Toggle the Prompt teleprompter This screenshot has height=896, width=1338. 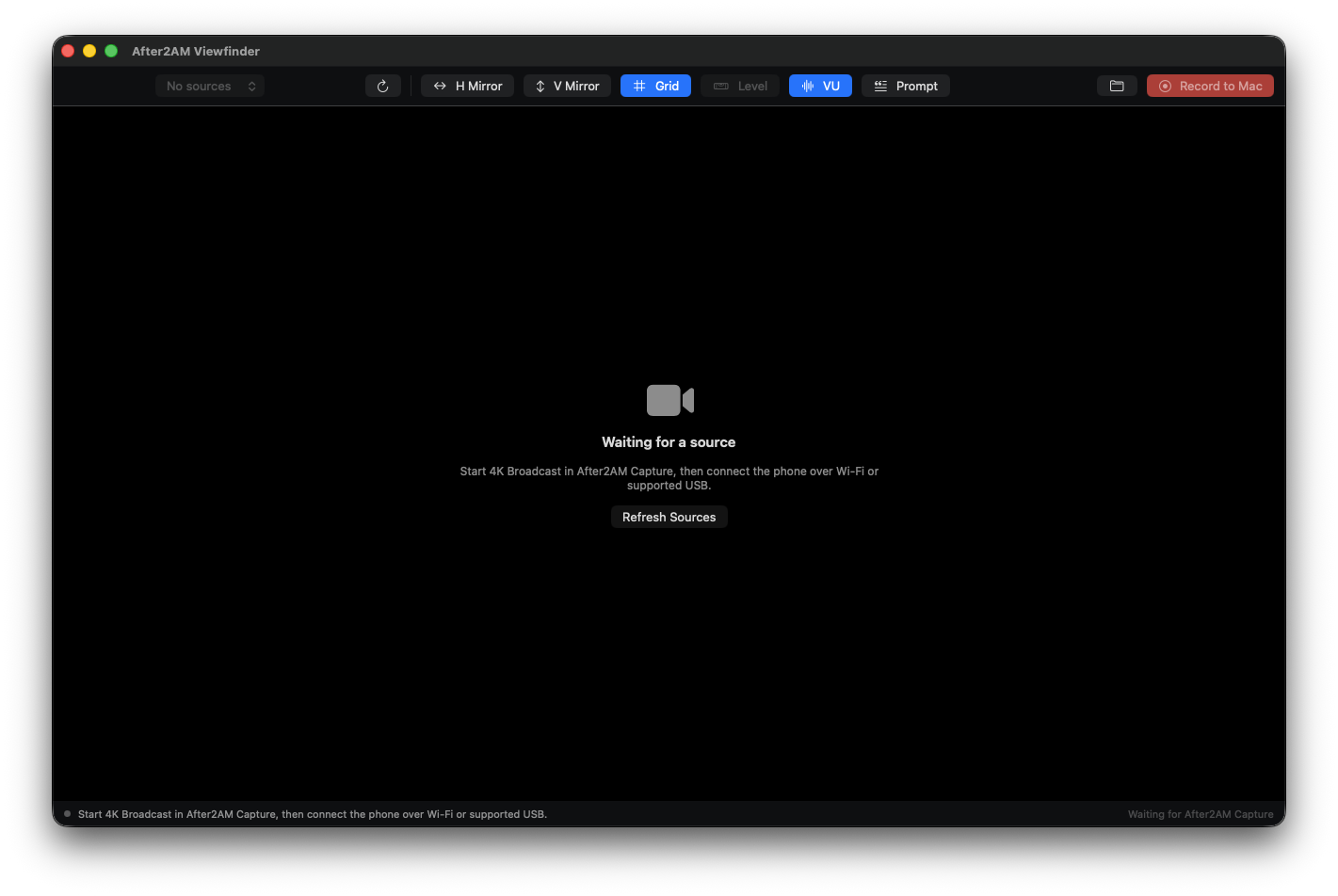click(x=906, y=86)
